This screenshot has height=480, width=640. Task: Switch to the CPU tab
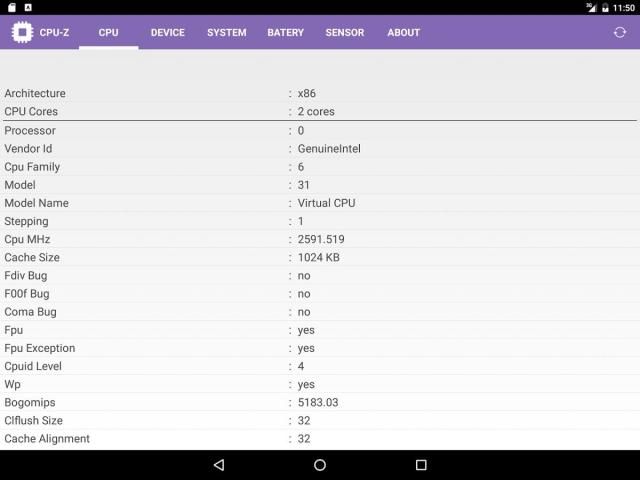(x=108, y=32)
